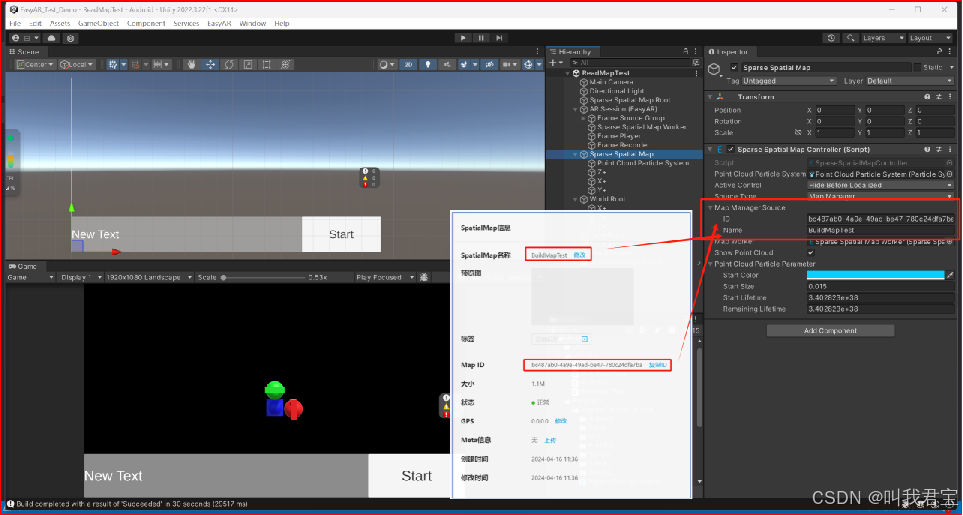Image resolution: width=963 pixels, height=516 pixels.
Task: Toggle the Hierarchy panel lock icon
Action: [686, 52]
